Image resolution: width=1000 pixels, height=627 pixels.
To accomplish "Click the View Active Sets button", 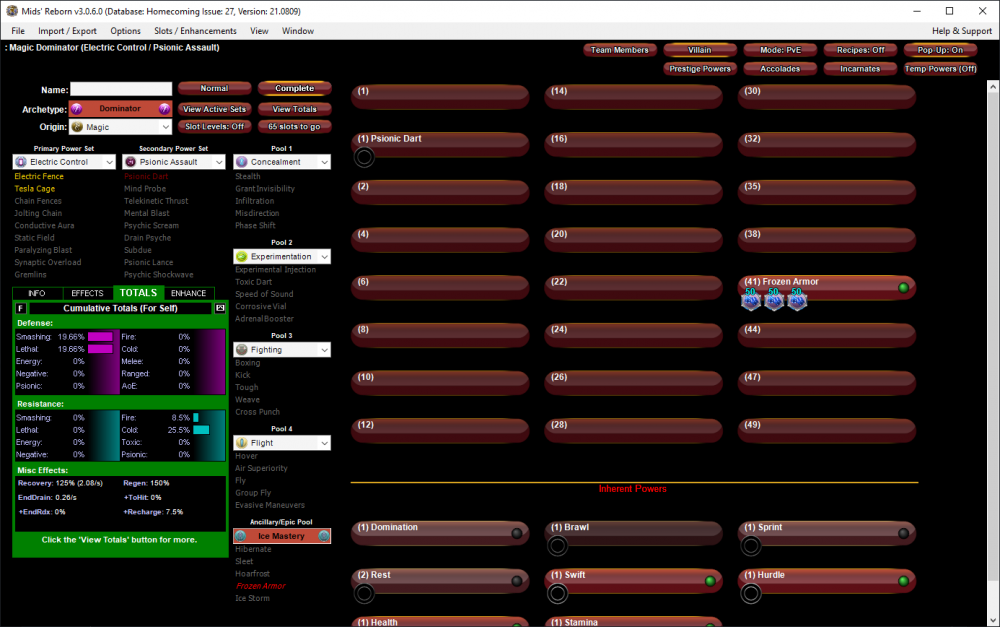I will coord(214,109).
